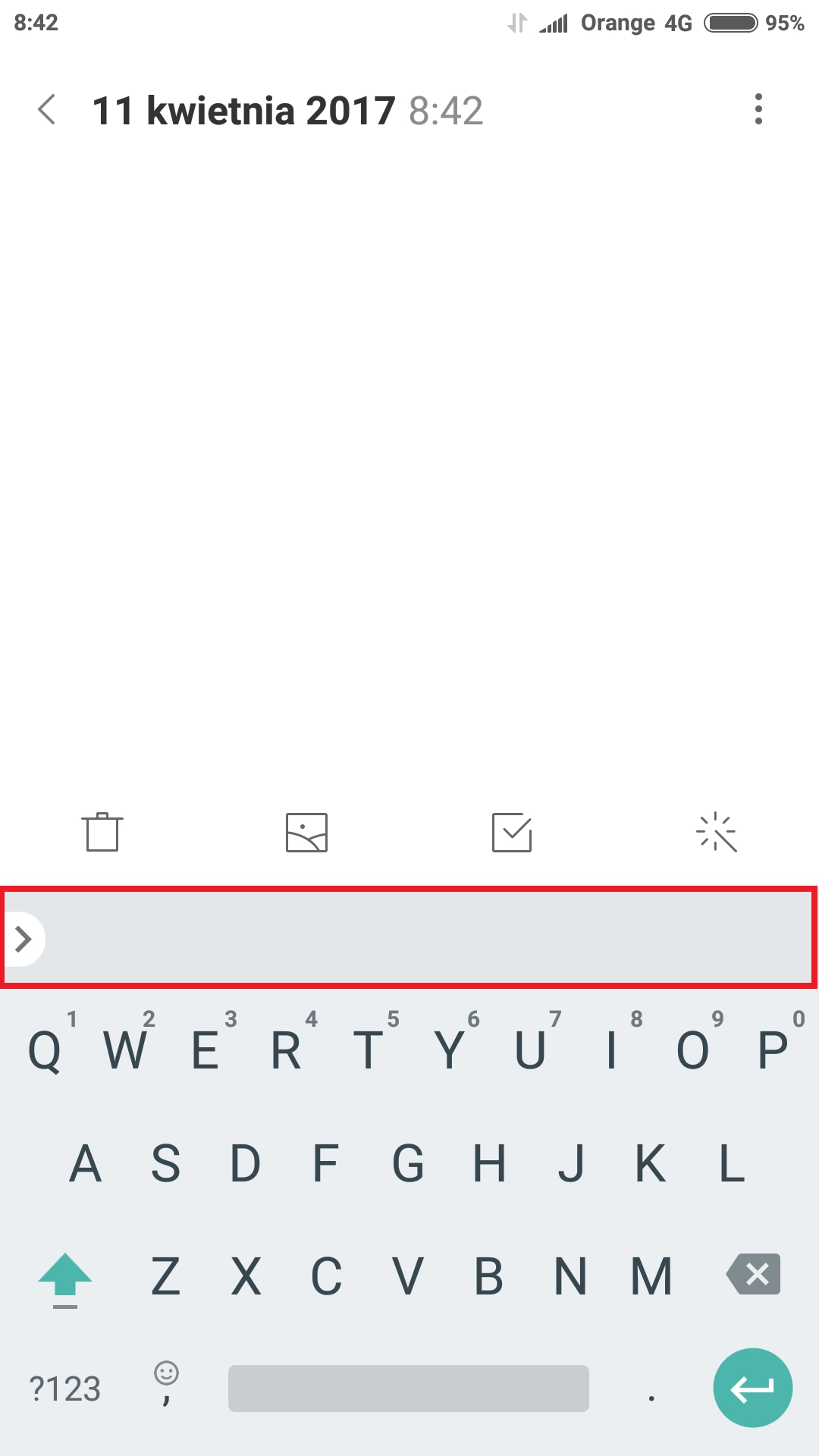Viewport: 819px width, 1456px height.
Task: Tap the back arrow beside the note date
Action: [46, 109]
